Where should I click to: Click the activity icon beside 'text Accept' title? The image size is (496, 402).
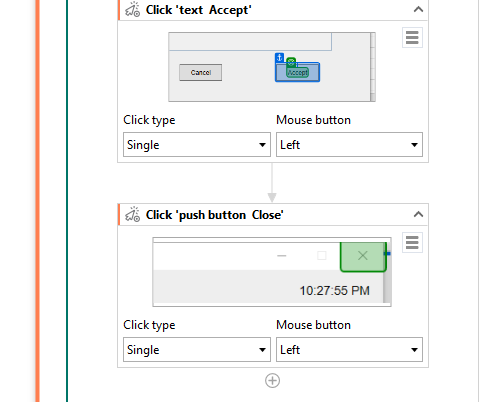tap(133, 9)
